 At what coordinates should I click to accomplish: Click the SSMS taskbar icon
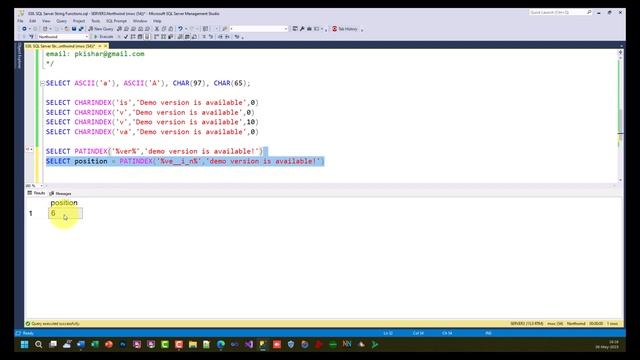(x=262, y=344)
